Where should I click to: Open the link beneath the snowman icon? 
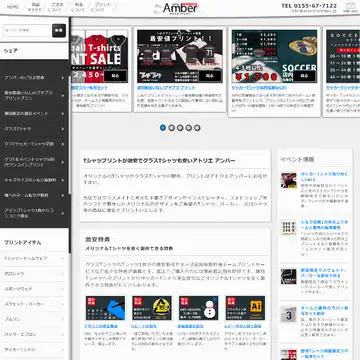[191, 326]
